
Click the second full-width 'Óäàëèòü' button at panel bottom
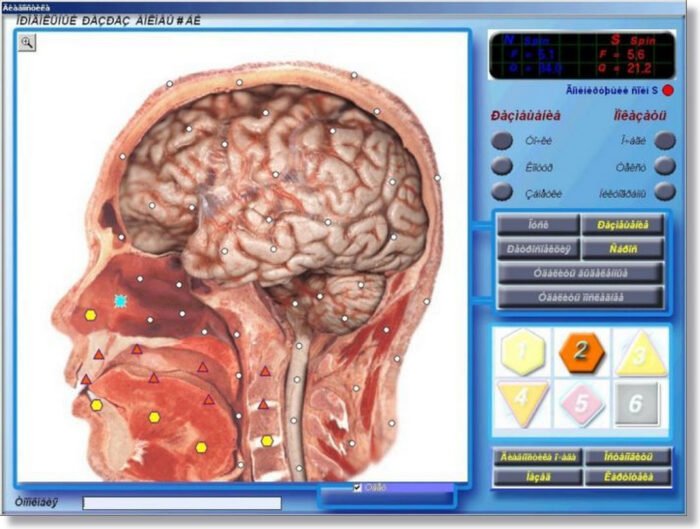pyautogui.click(x=580, y=297)
